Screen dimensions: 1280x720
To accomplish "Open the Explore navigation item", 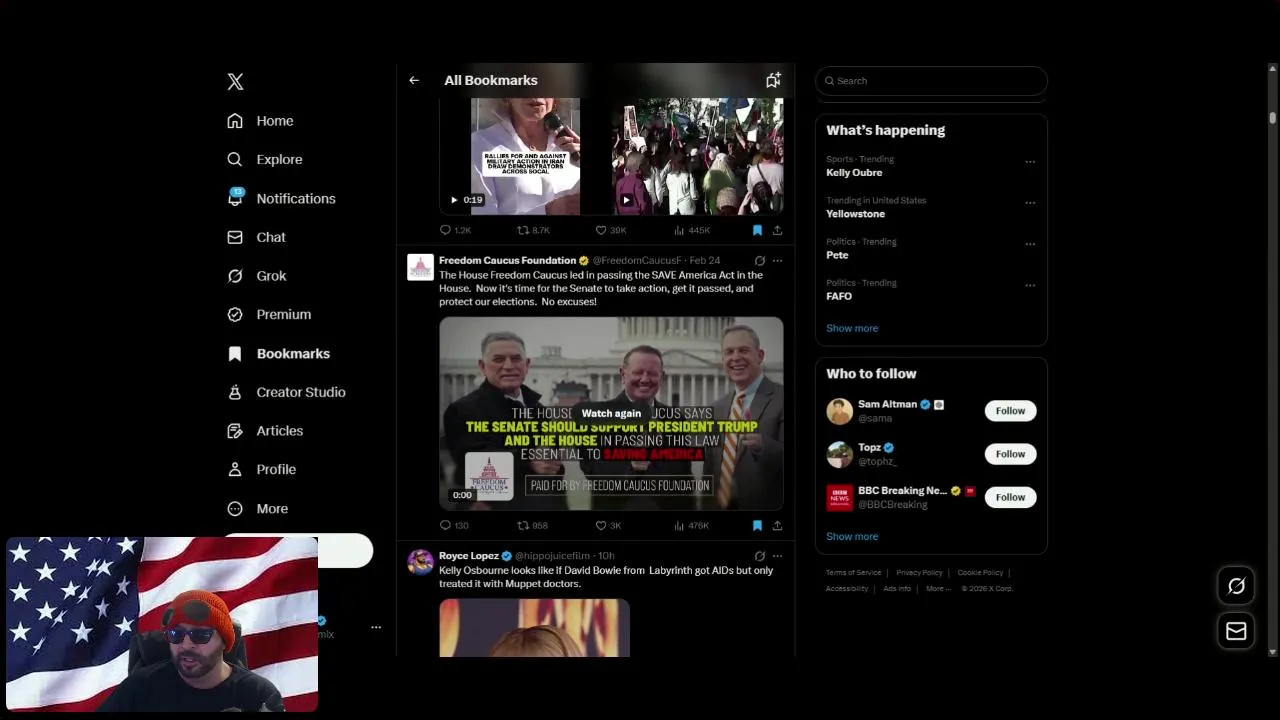I will coord(264,160).
